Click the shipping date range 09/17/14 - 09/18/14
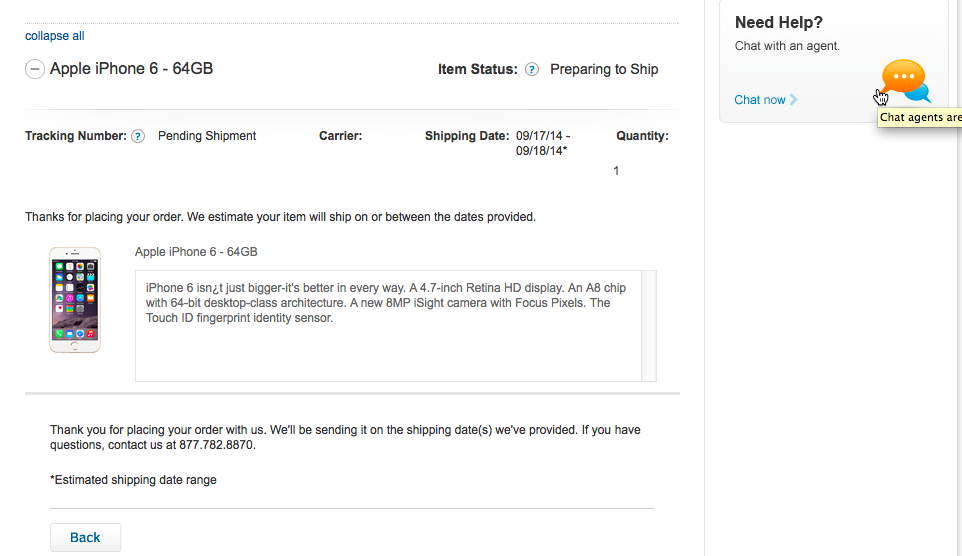Image resolution: width=962 pixels, height=556 pixels. pyautogui.click(x=543, y=143)
